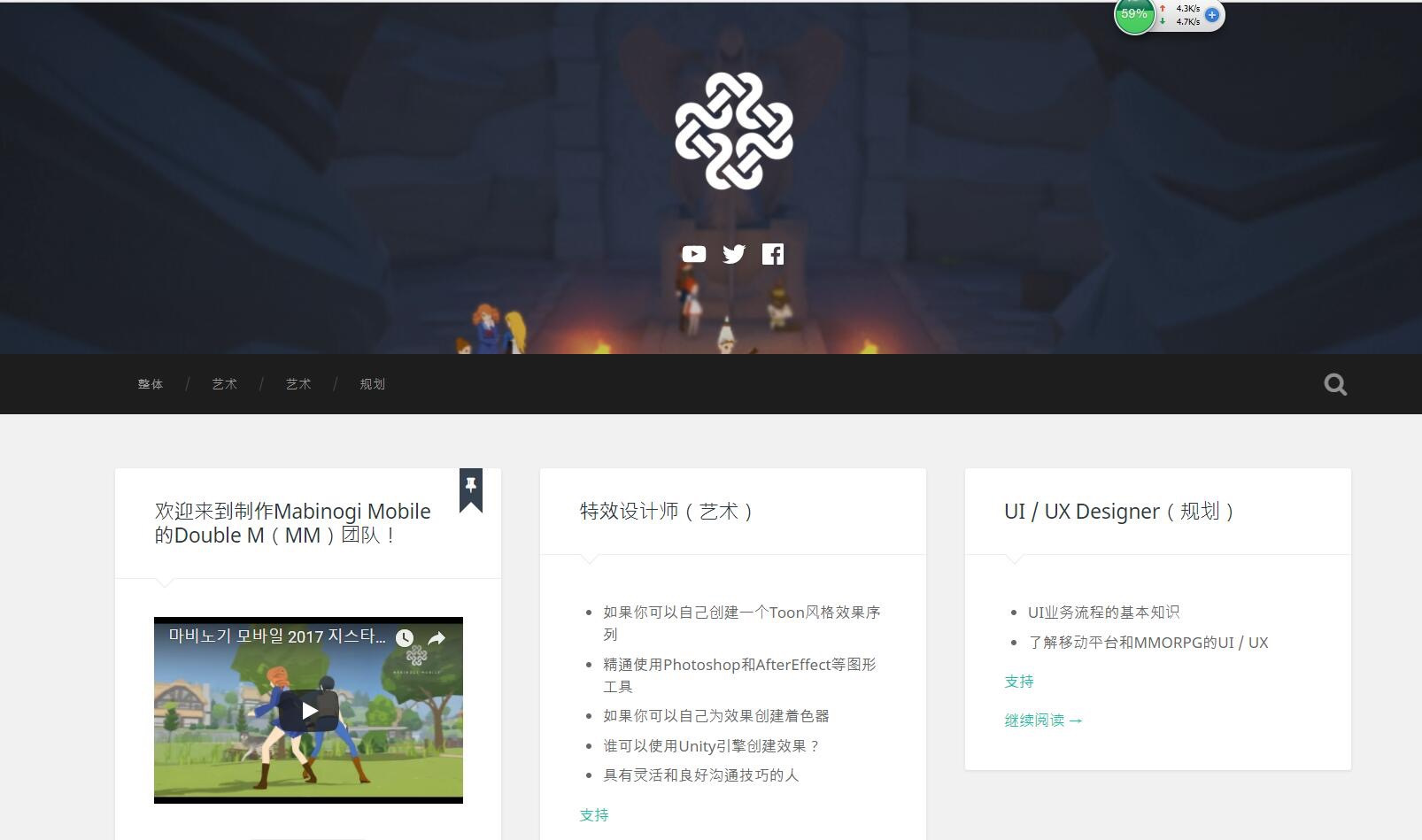Click the Watch Later clock on video

tap(405, 637)
